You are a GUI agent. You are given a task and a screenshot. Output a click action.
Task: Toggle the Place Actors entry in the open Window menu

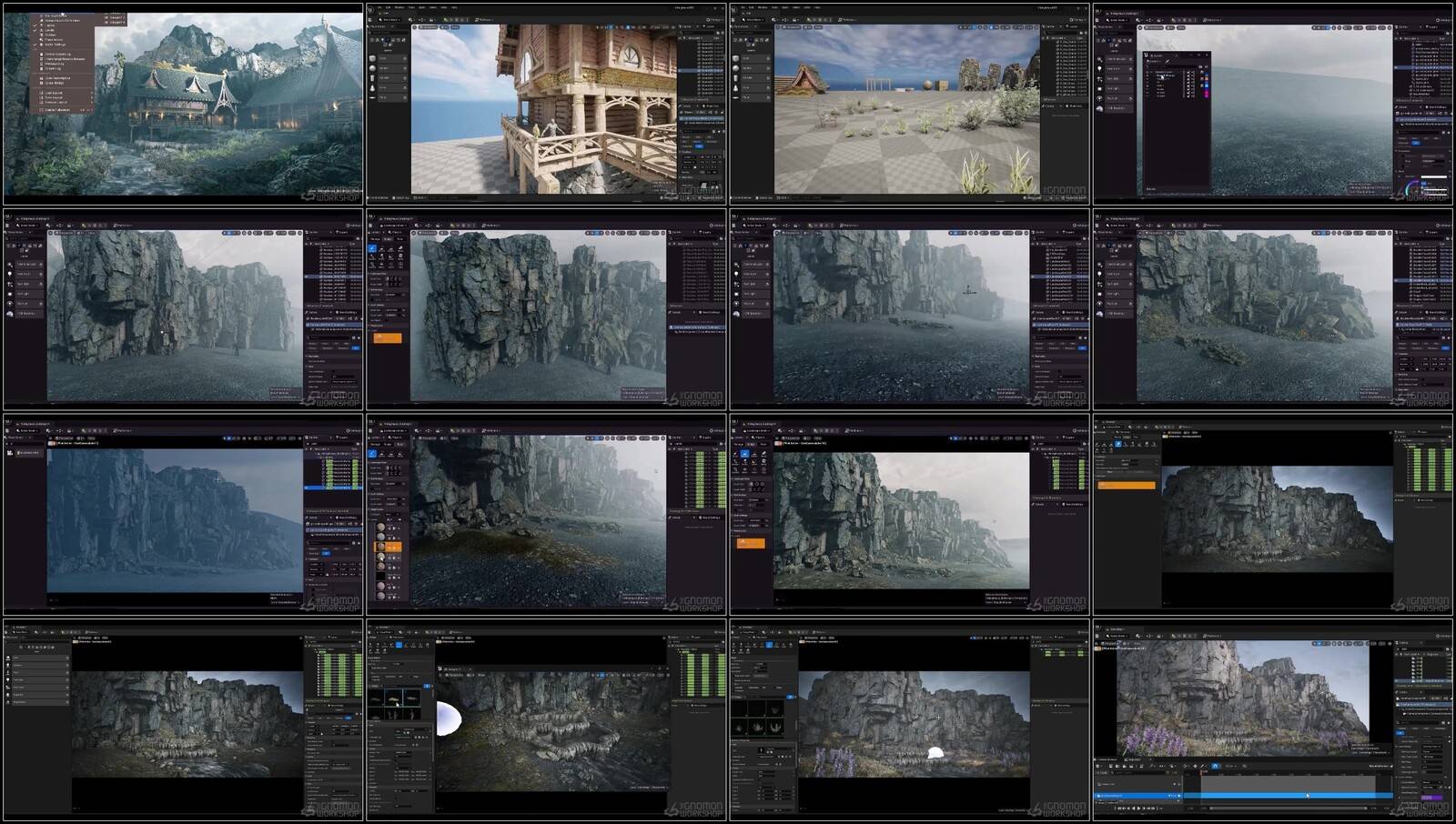(55, 39)
